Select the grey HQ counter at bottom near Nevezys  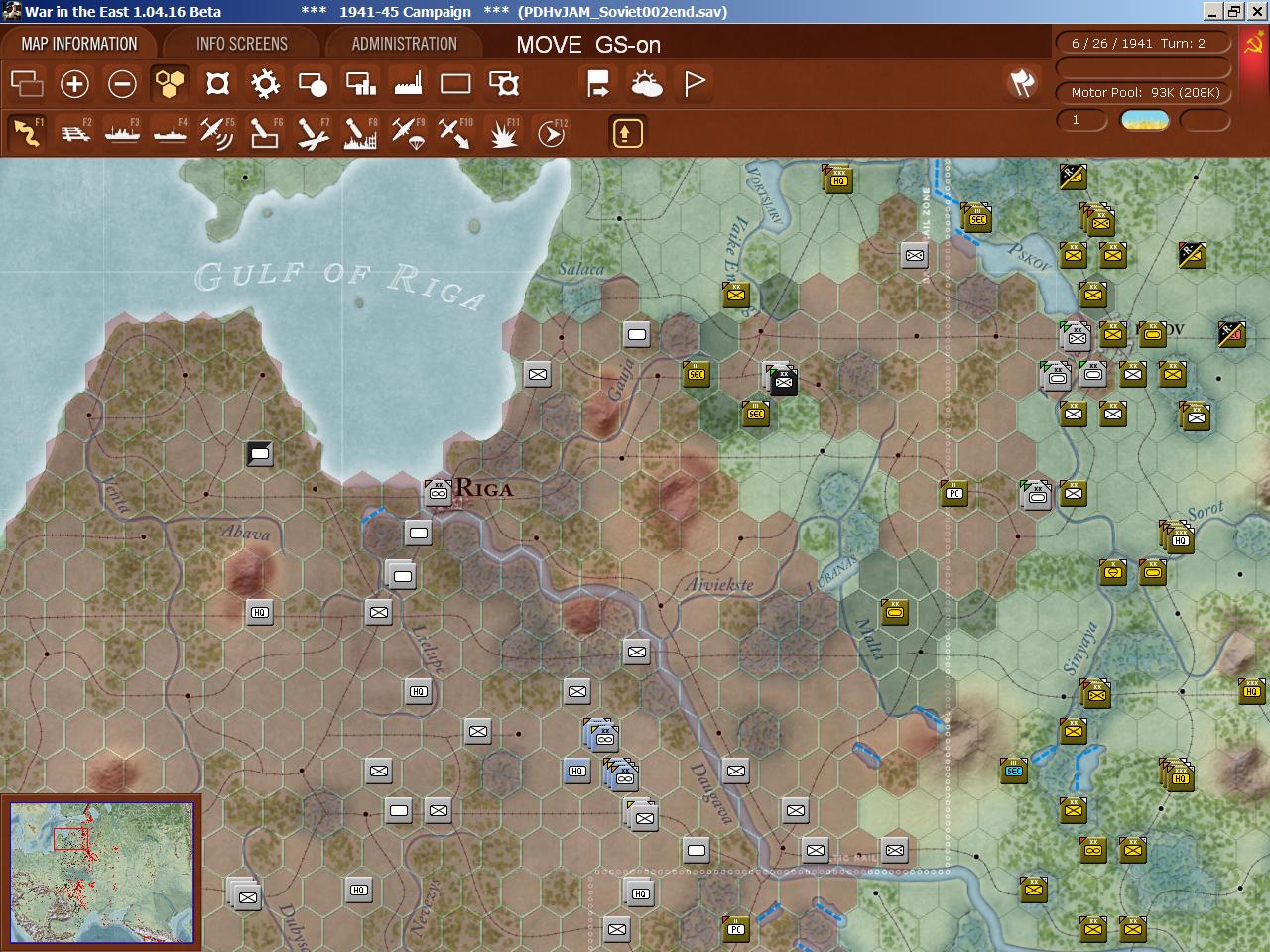pyautogui.click(x=359, y=891)
